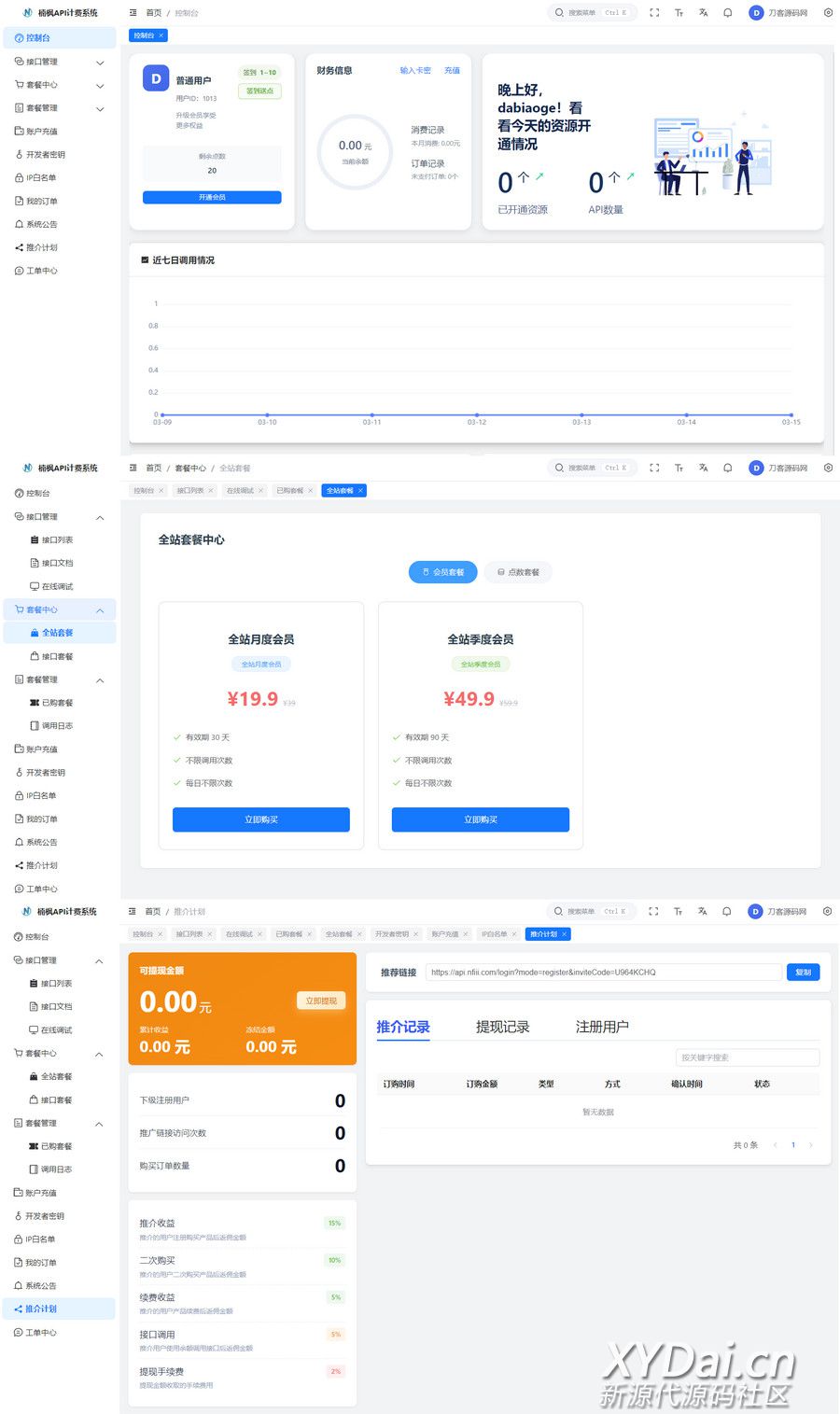Click the highlighted 推介计划 share icon in sidebar
The width and height of the screenshot is (840, 1414).
[19, 1309]
